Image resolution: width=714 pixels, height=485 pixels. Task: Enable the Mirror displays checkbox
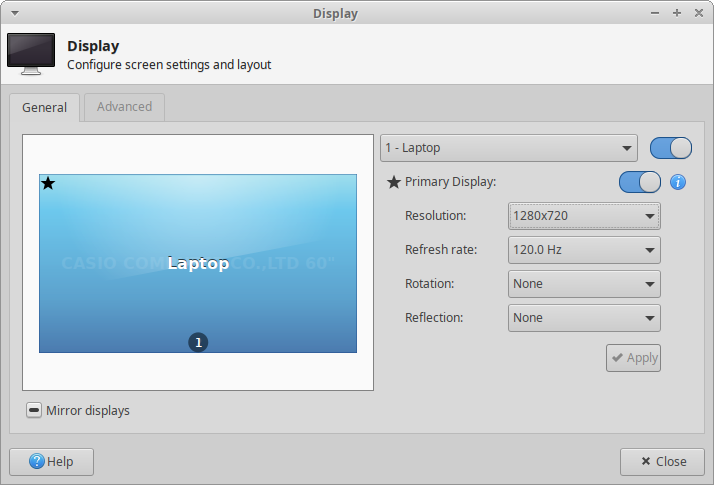coord(34,410)
